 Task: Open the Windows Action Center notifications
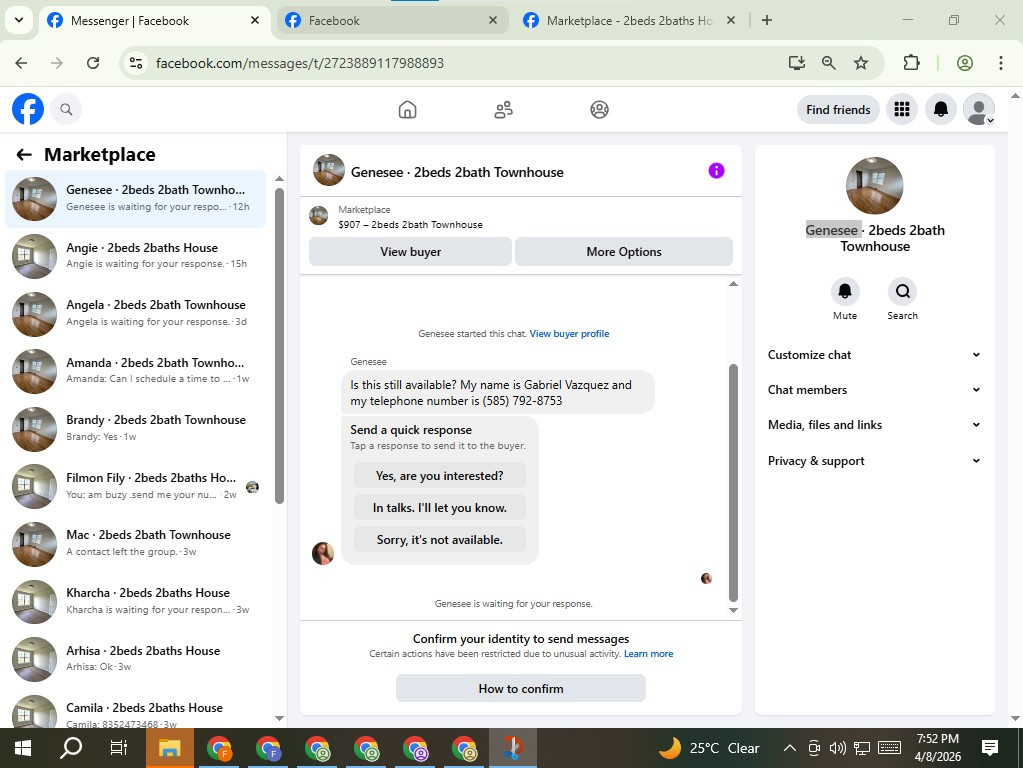[989, 748]
